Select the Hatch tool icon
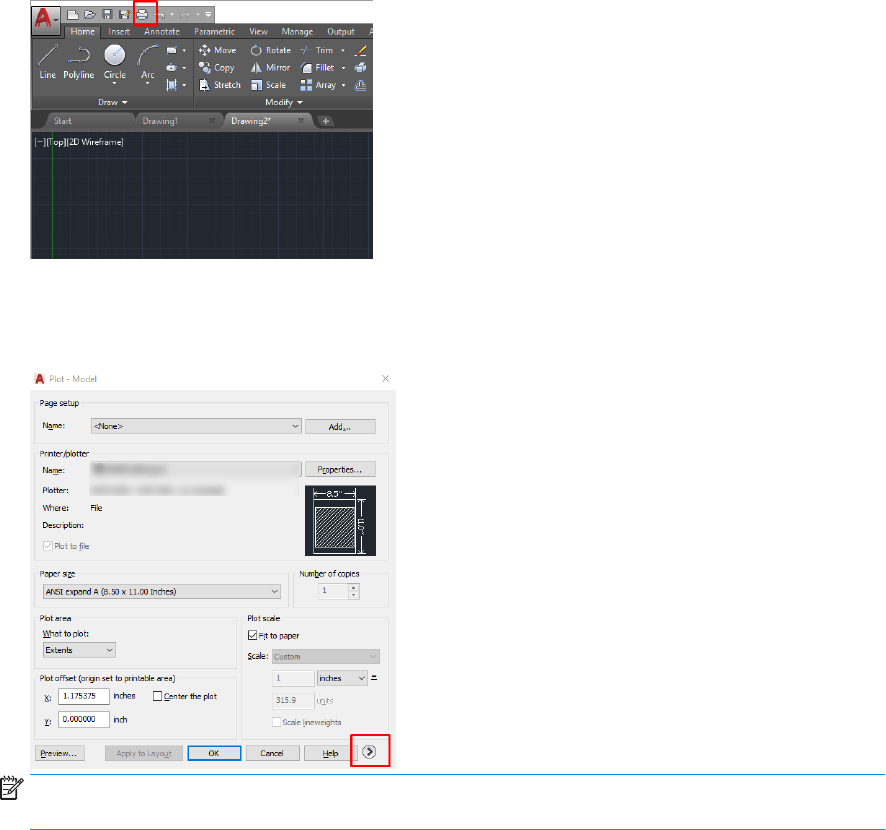This screenshot has width=886, height=830. pos(172,85)
